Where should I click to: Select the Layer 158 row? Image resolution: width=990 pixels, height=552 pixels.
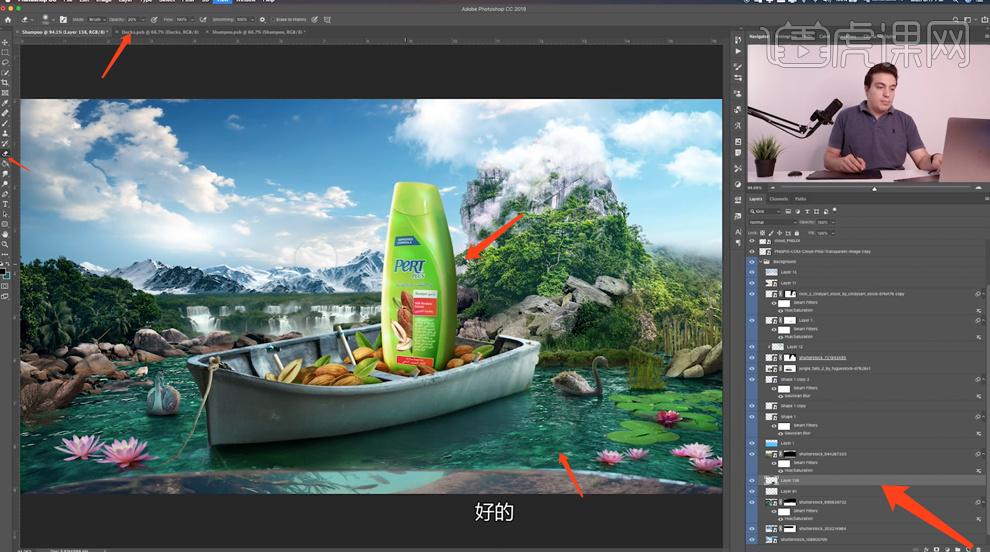pyautogui.click(x=873, y=480)
